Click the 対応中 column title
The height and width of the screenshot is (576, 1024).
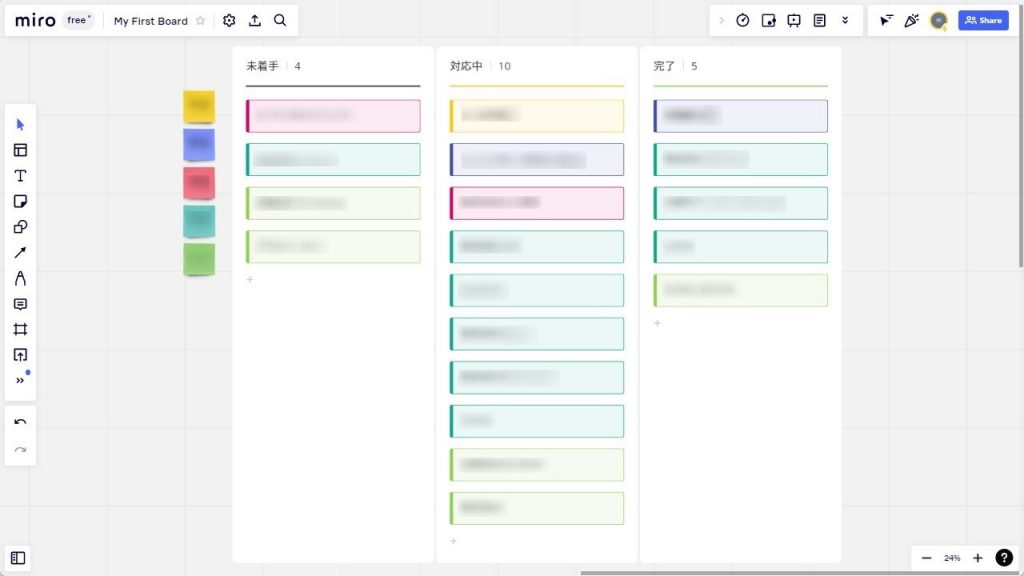tap(466, 66)
